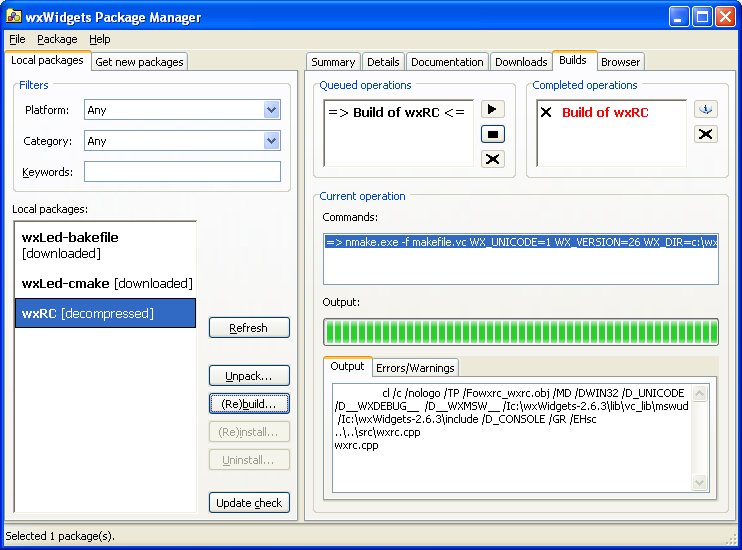Image resolution: width=742 pixels, height=550 pixels.
Task: Maximize the wxWidgets Package Manager window
Action: (702, 17)
